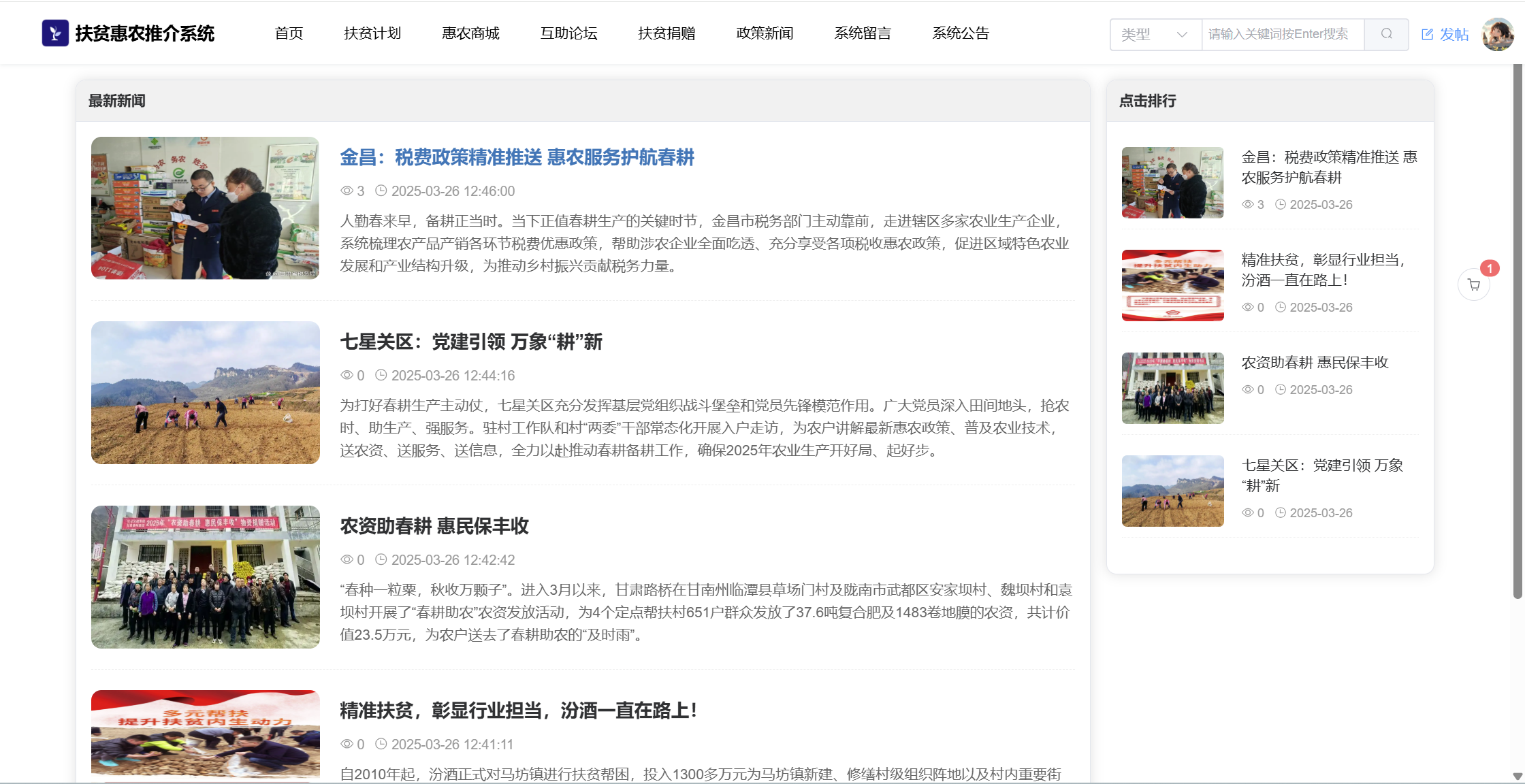This screenshot has width=1525, height=784.
Task: Click the 农资助春耕 article thumbnail in news list
Action: tap(206, 576)
